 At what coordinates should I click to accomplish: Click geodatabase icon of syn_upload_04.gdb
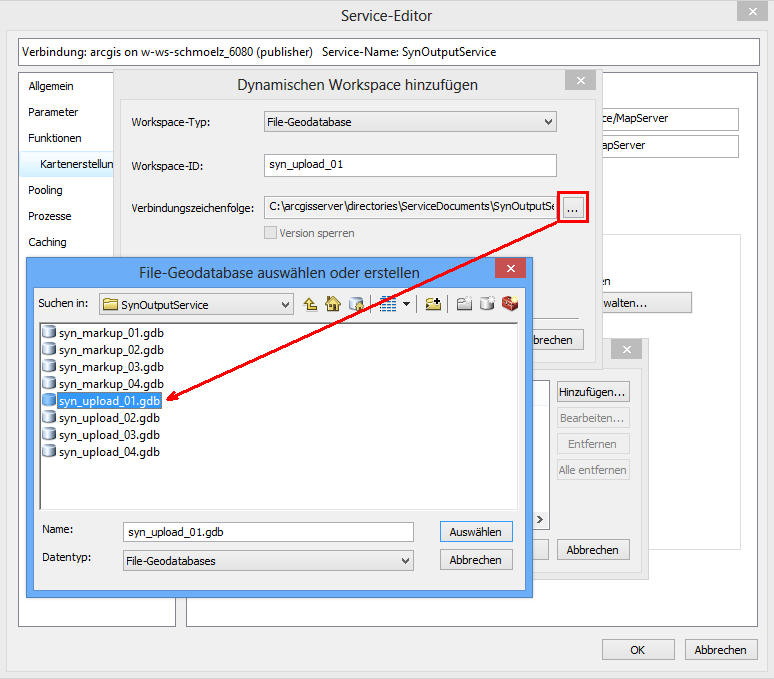(x=49, y=451)
